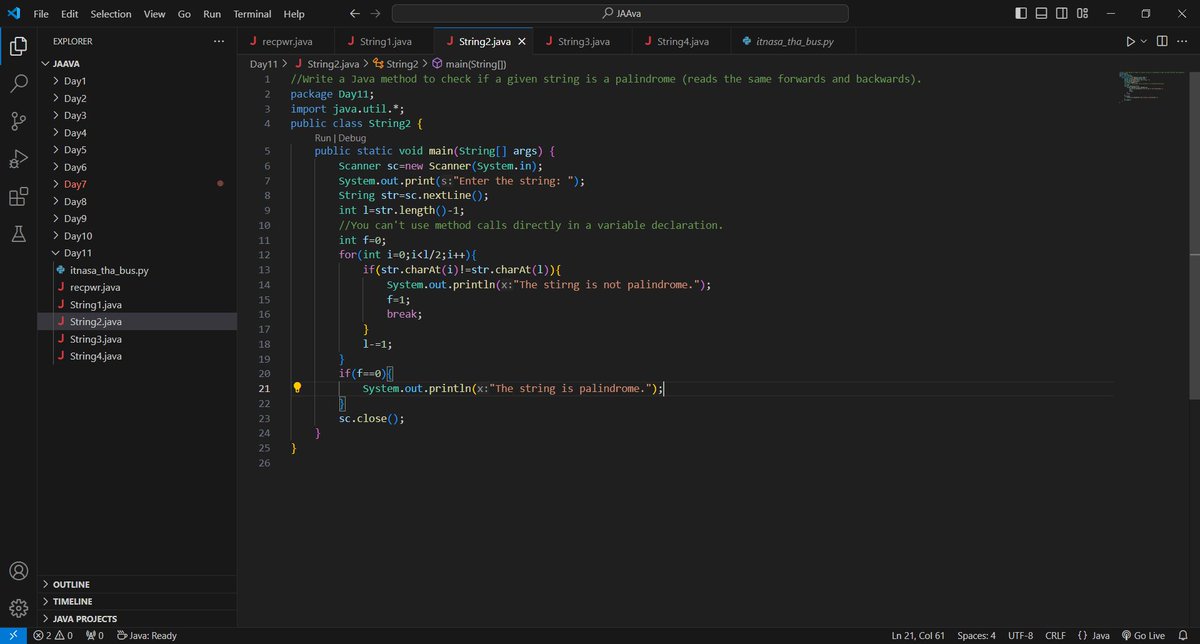Expand the TIMELINE section

click(138, 601)
